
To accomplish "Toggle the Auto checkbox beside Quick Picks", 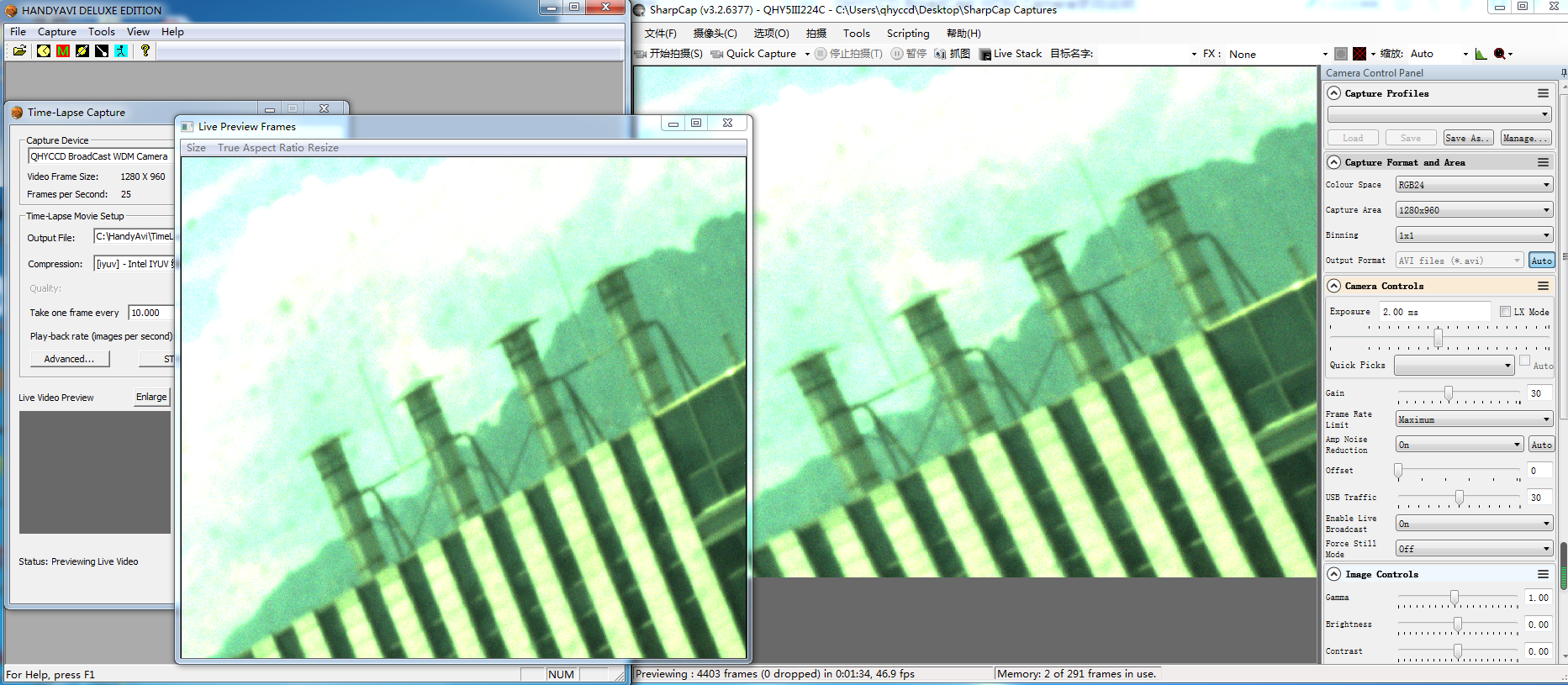I will 1524,361.
